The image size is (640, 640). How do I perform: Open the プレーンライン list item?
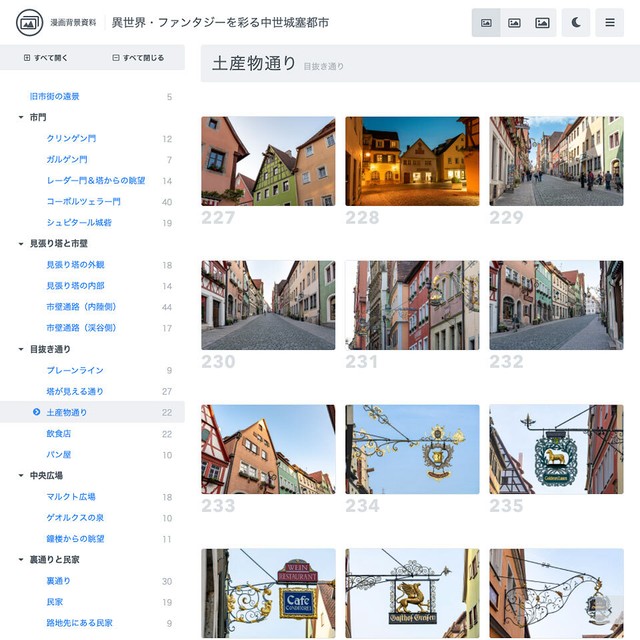click(x=75, y=370)
